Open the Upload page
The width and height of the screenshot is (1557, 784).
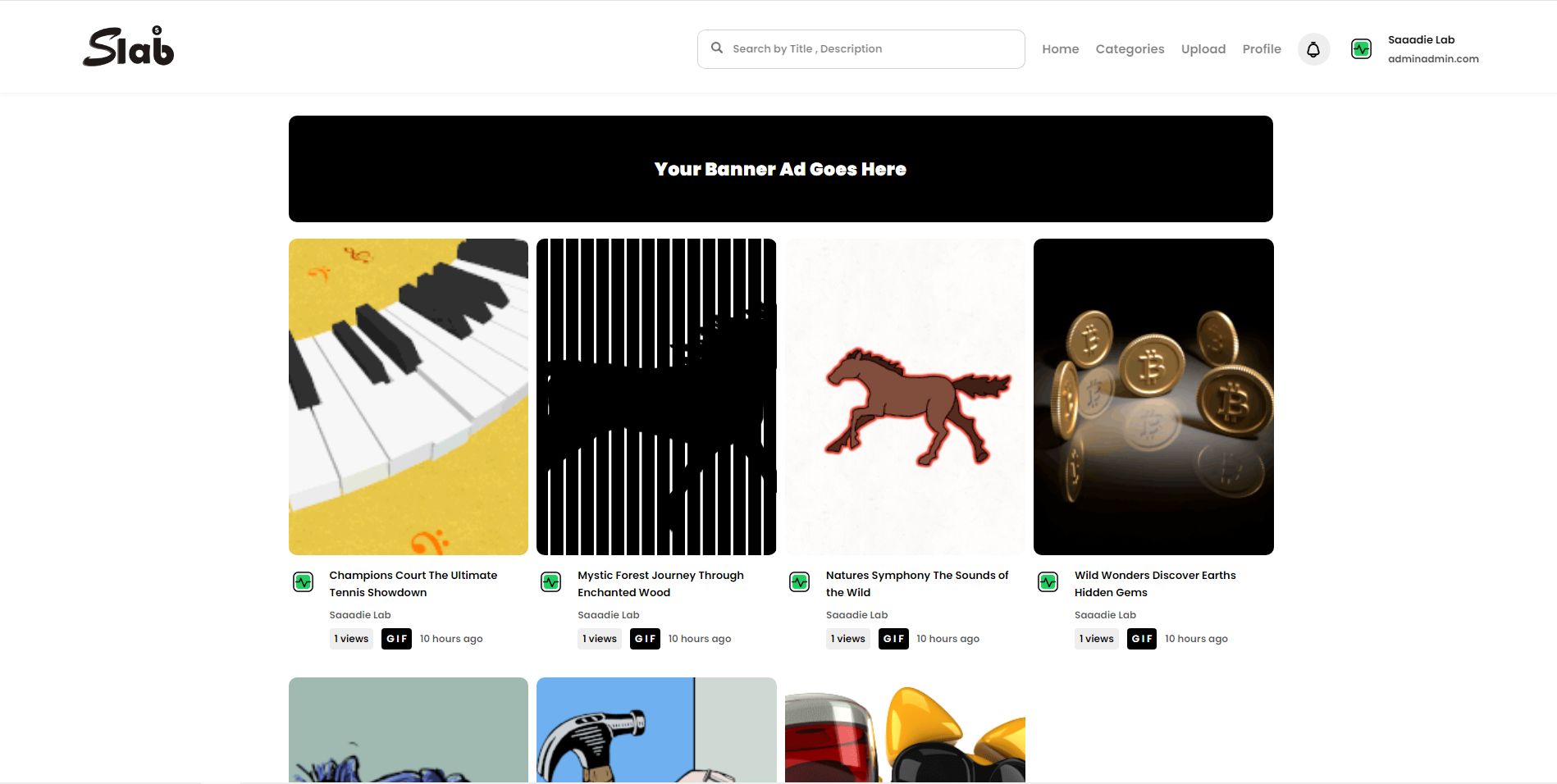click(x=1203, y=49)
